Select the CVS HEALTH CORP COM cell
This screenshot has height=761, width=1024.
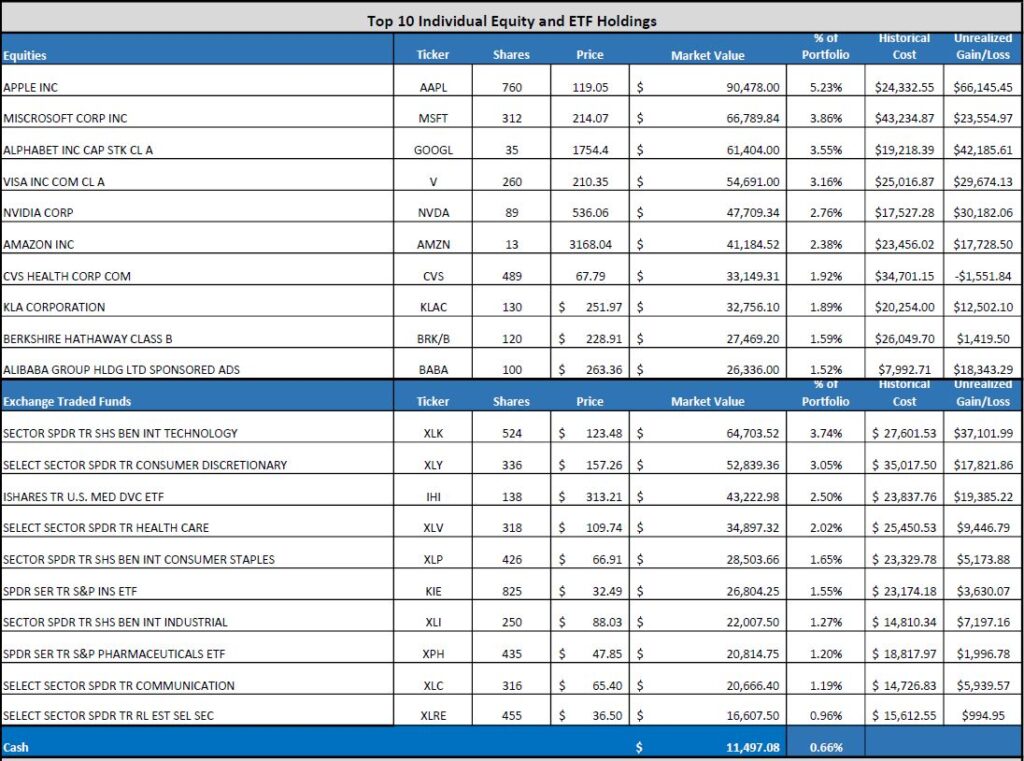pyautogui.click(x=197, y=269)
